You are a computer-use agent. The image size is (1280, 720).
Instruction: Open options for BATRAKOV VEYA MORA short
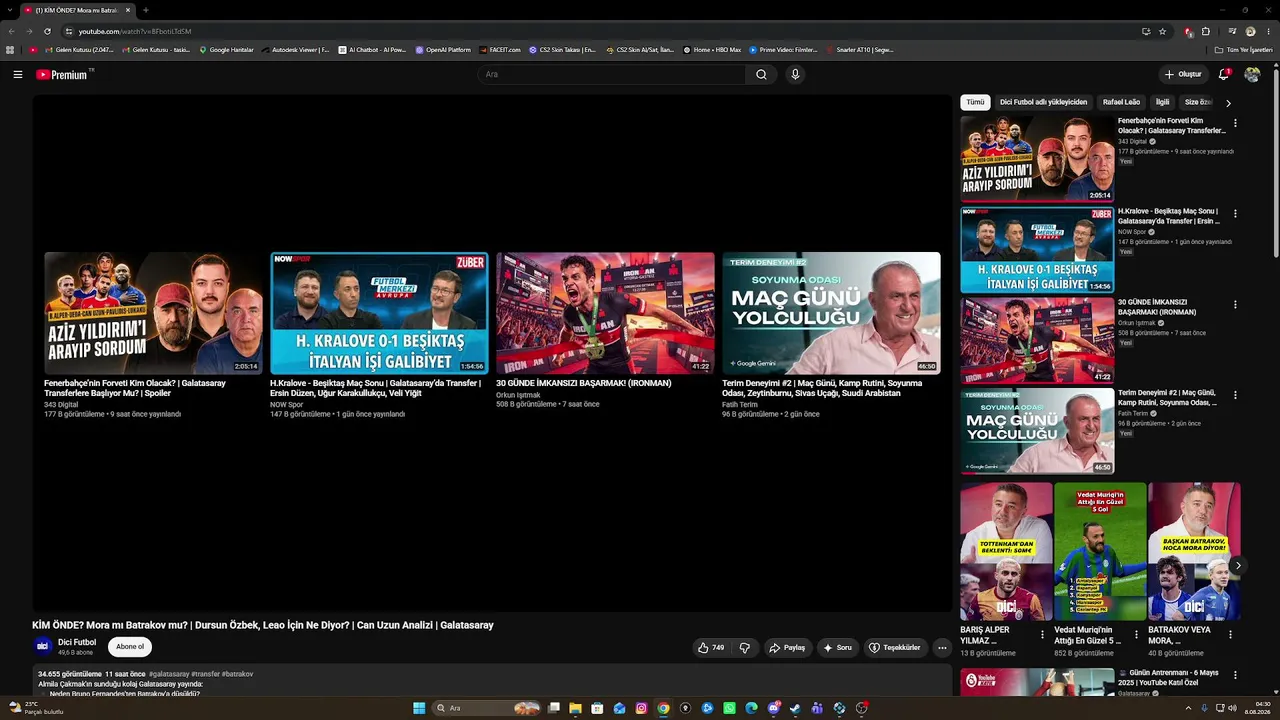[1230, 634]
